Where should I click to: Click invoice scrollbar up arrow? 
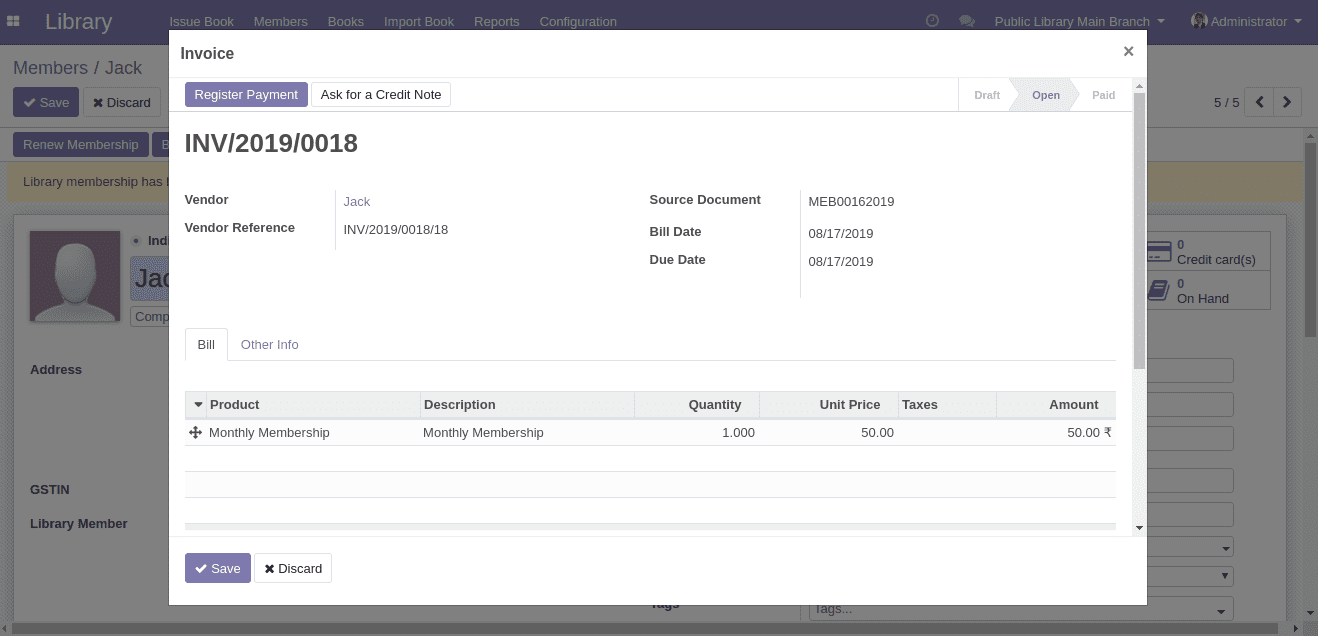(1139, 87)
